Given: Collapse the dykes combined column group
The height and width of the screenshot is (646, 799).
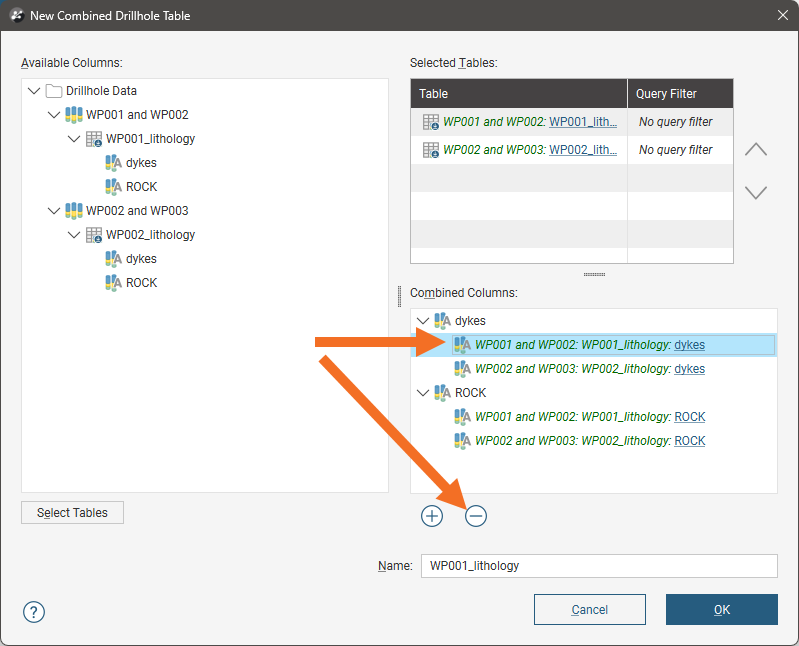Looking at the screenshot, I should click(x=423, y=321).
